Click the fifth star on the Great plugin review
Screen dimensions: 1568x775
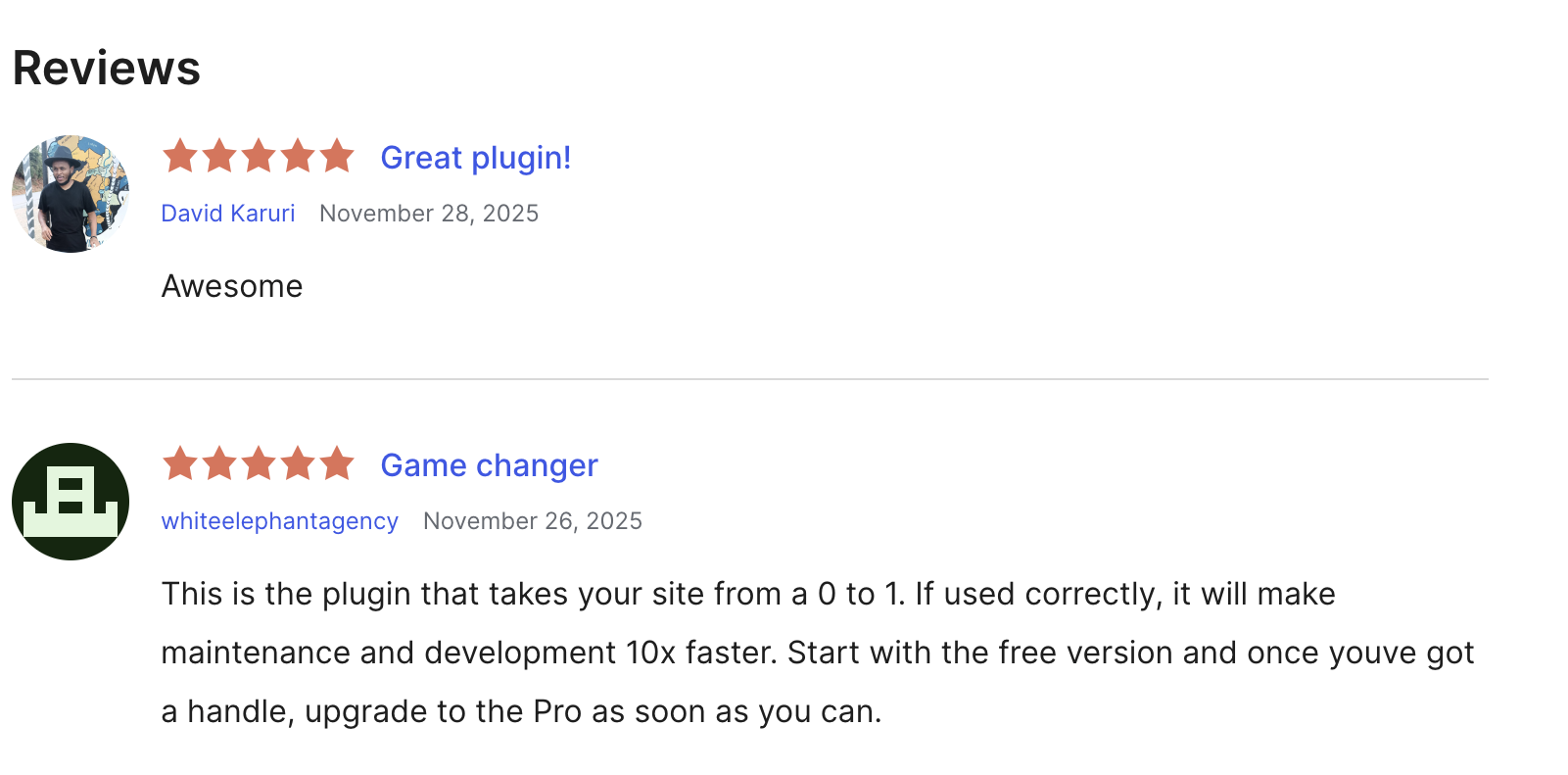(x=337, y=157)
